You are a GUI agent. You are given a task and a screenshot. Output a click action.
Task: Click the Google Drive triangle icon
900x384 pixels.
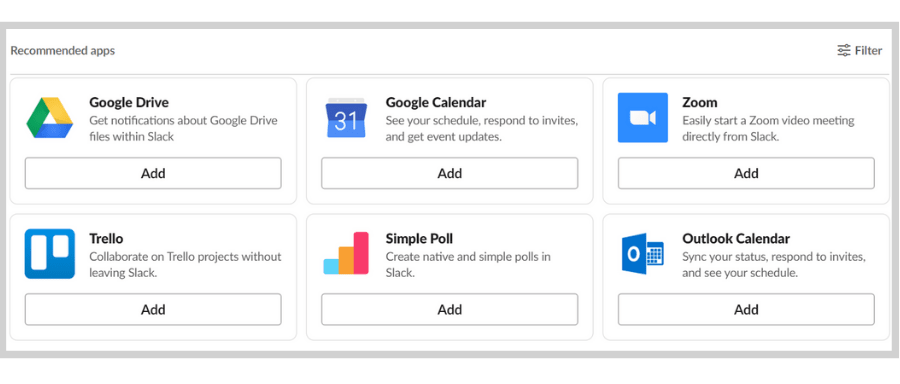pyautogui.click(x=49, y=118)
